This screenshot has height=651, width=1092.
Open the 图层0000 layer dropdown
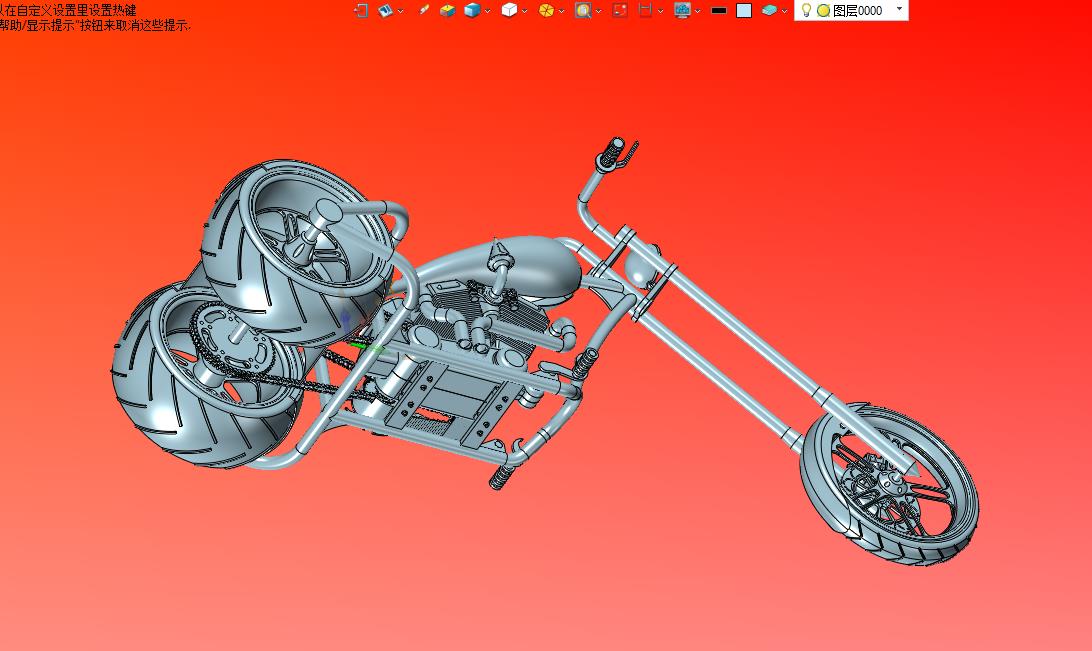(x=899, y=10)
